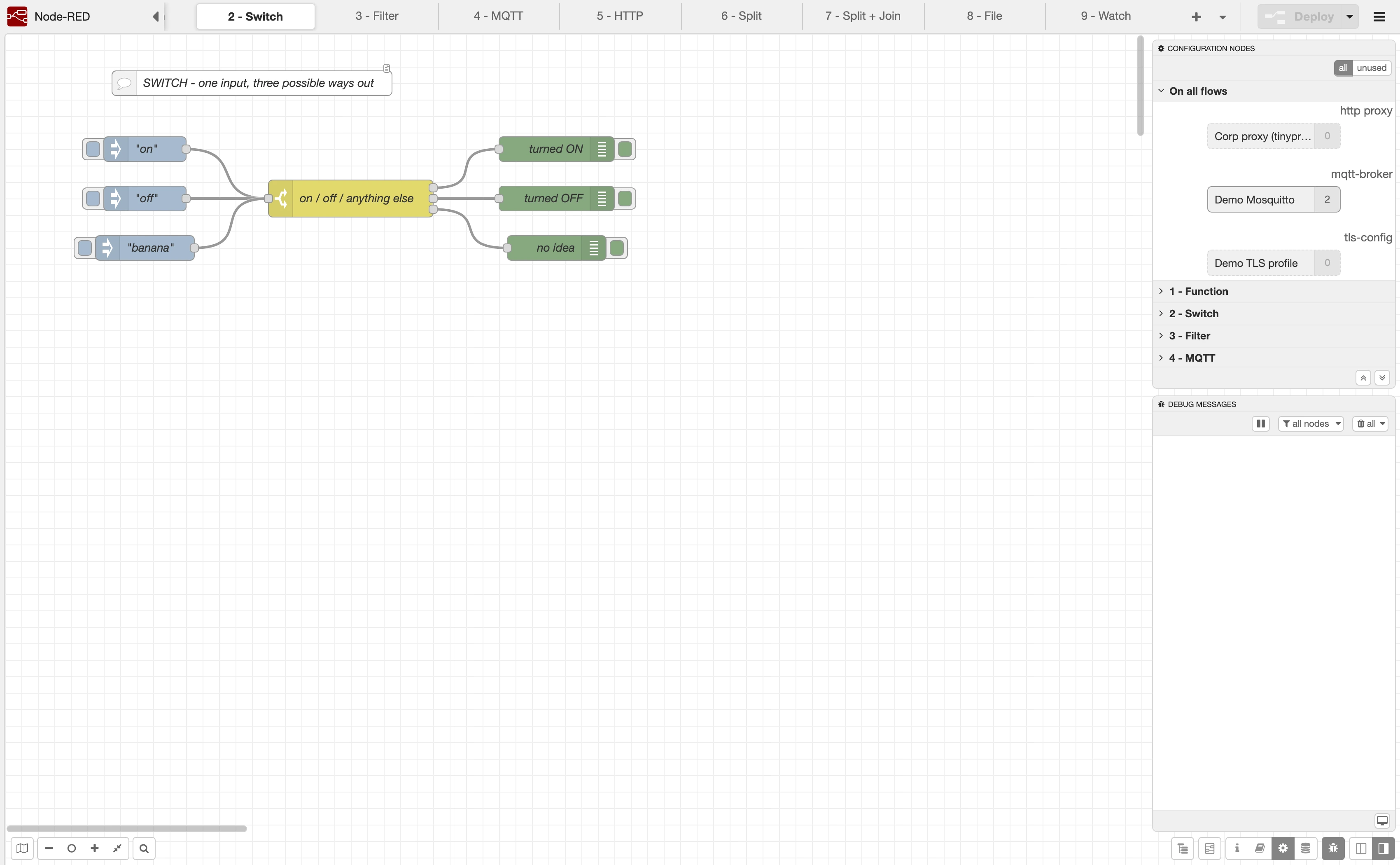1400x865 pixels.
Task: Open the flow search tool
Action: (x=144, y=849)
